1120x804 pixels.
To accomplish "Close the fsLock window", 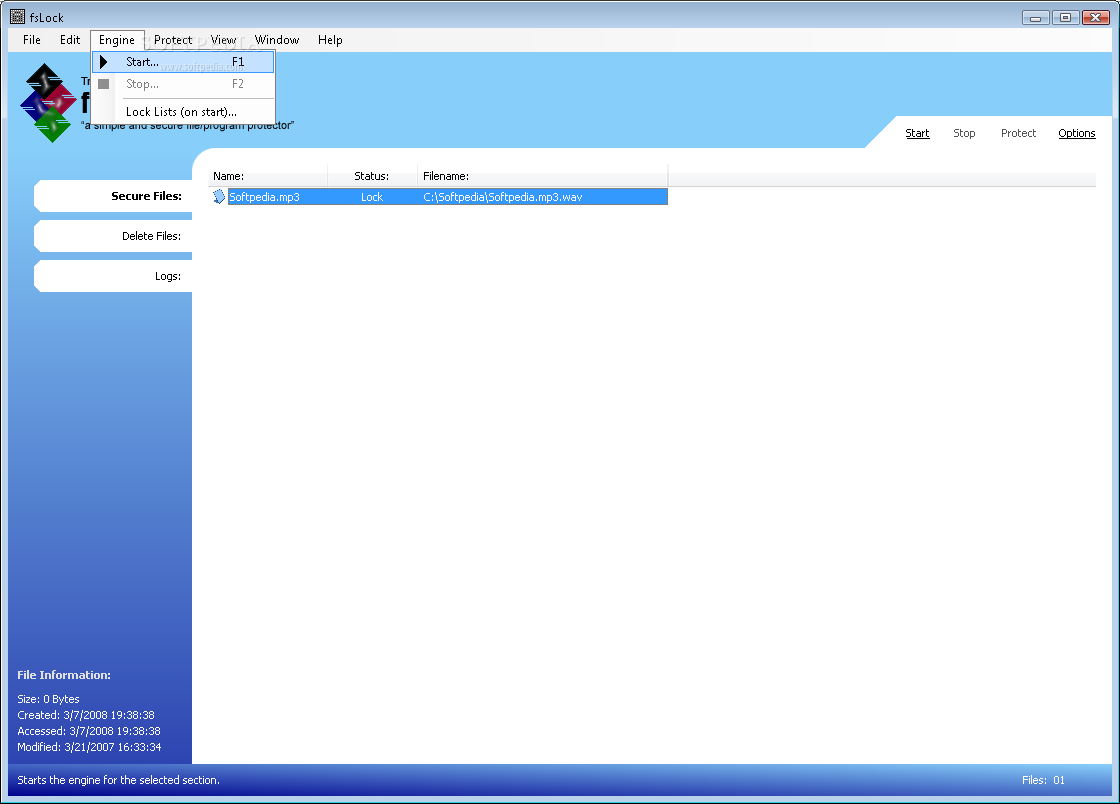I will (x=1095, y=17).
